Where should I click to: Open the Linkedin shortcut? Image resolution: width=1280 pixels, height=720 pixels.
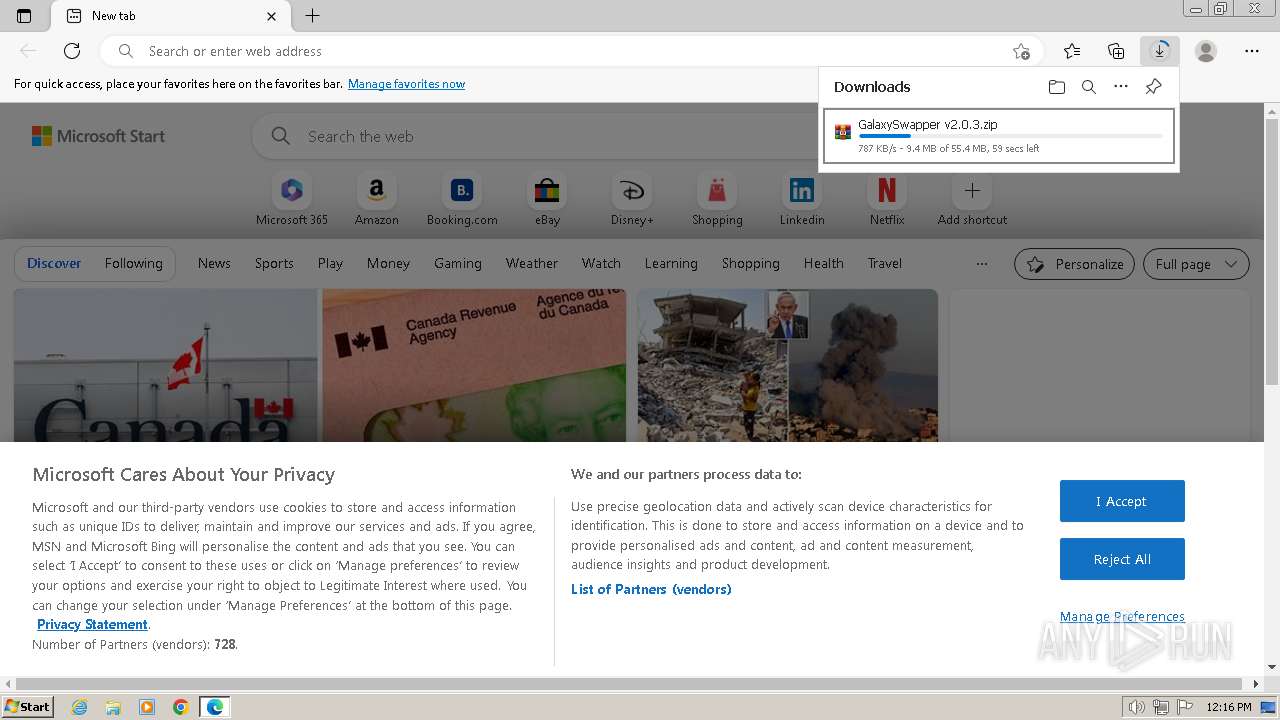coord(802,199)
